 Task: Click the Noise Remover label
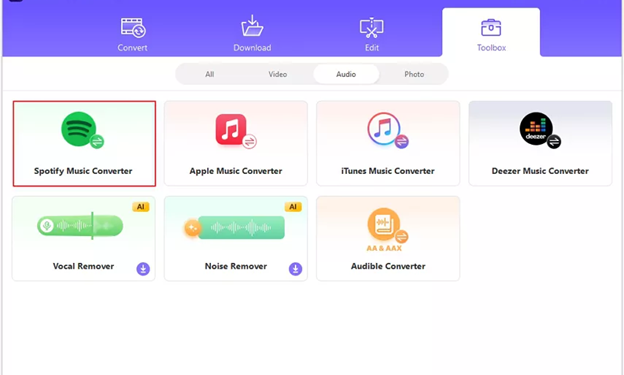click(x=236, y=266)
